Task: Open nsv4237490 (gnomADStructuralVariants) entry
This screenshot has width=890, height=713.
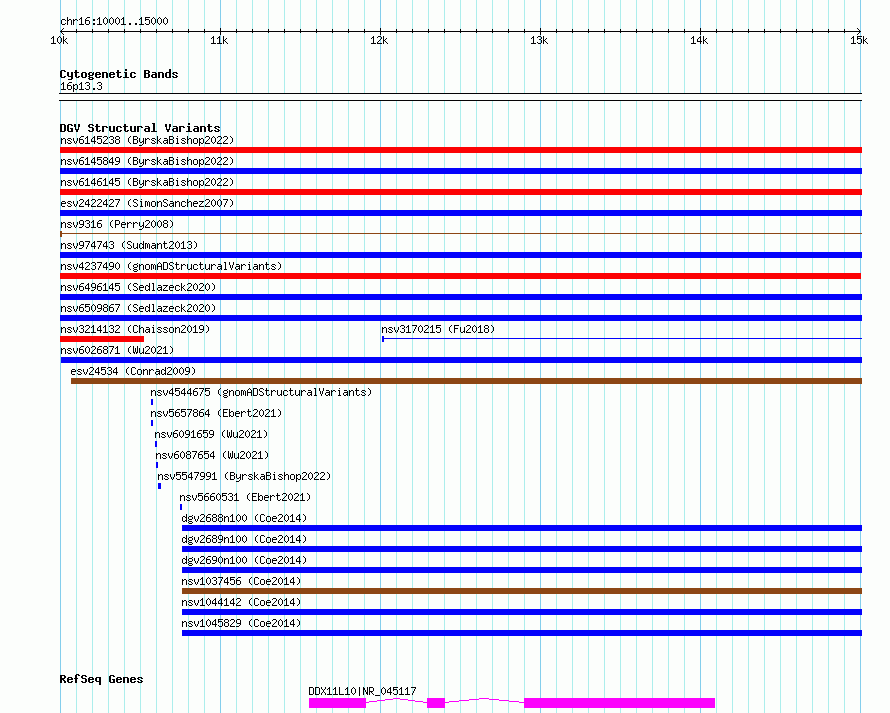Action: 171,266
